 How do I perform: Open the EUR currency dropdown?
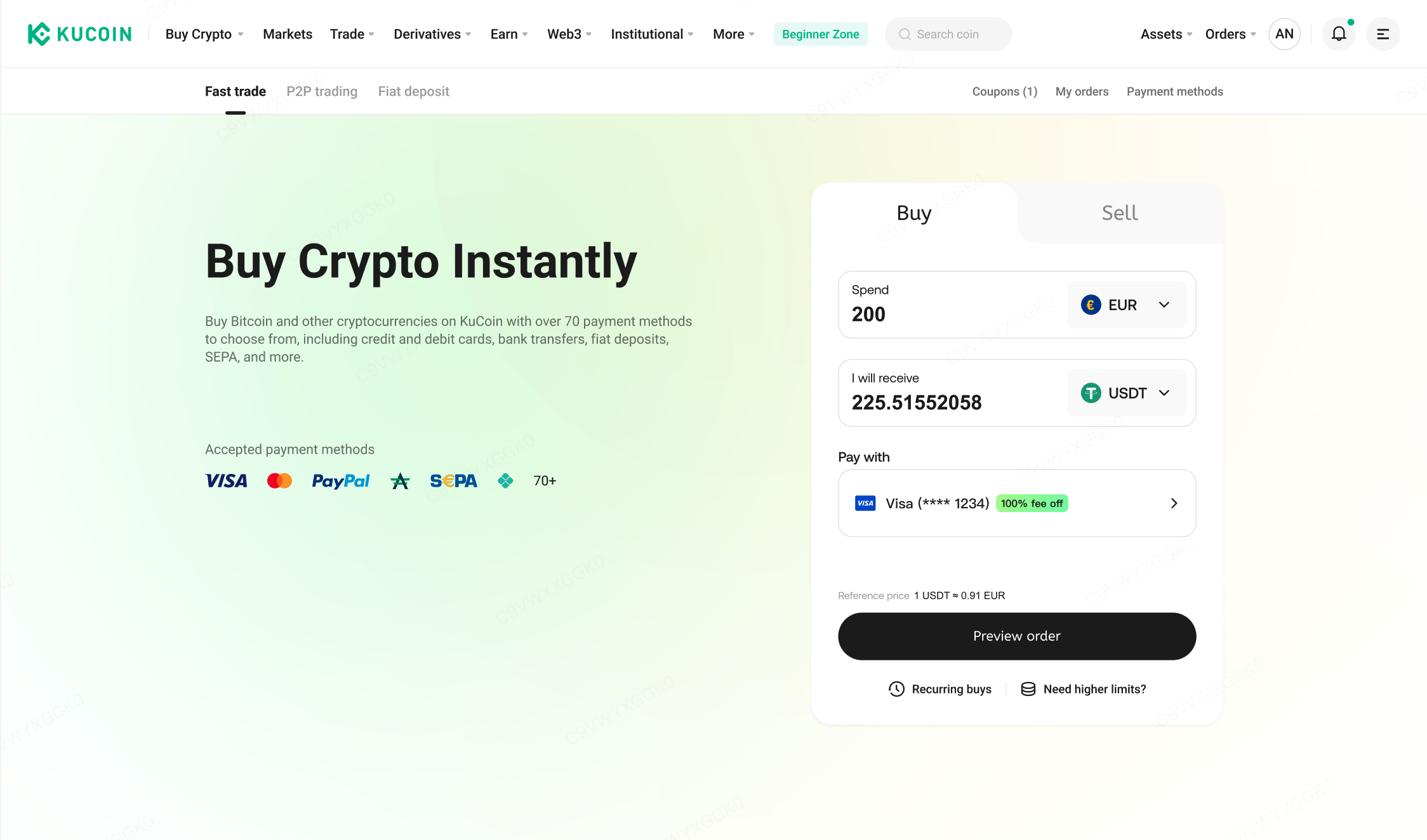pyautogui.click(x=1126, y=305)
